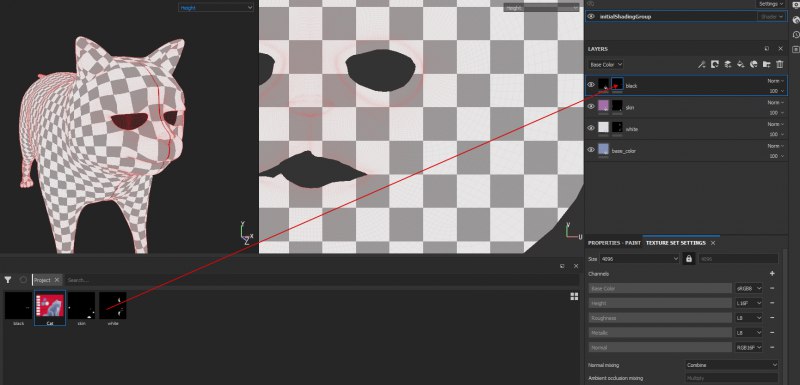Open the Base Color channel dropdown in Layers

click(606, 65)
